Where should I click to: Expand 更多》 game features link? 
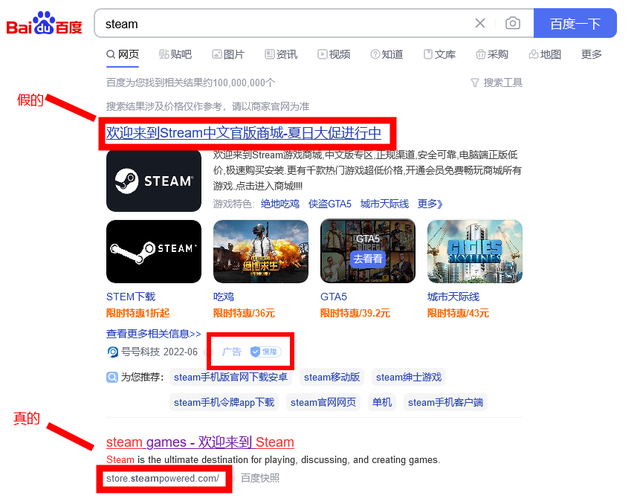point(430,204)
